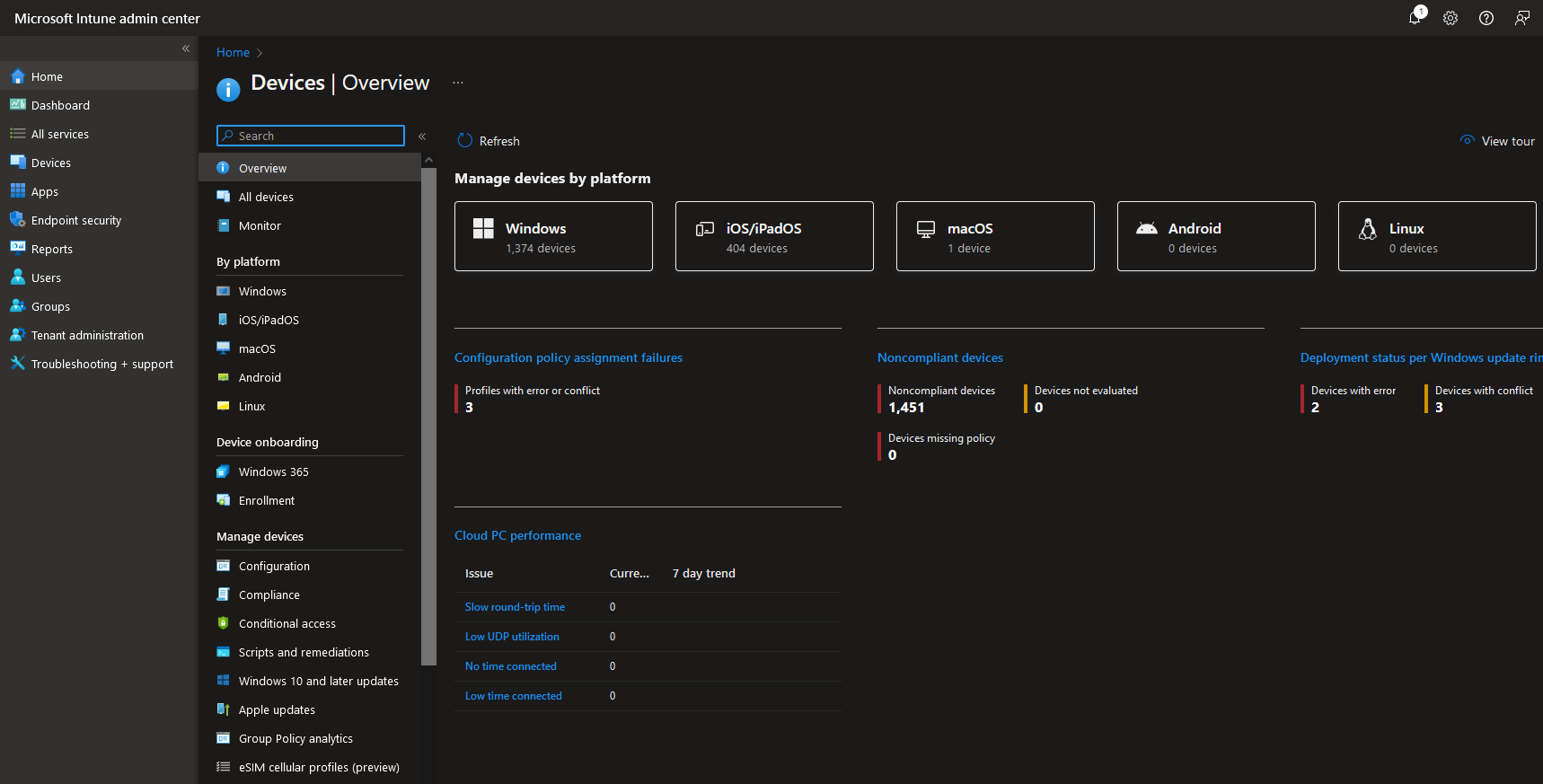Click the Linux penguin card icon
Viewport: 1543px width, 784px height.
pyautogui.click(x=1368, y=229)
